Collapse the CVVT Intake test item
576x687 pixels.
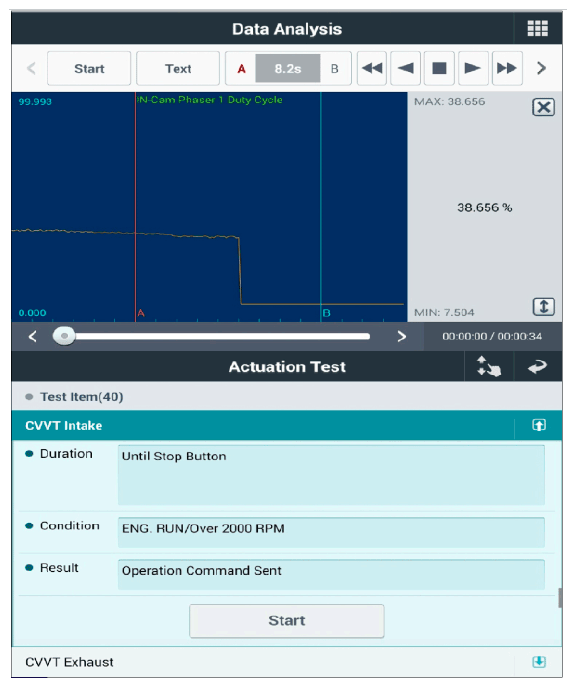[x=539, y=425]
